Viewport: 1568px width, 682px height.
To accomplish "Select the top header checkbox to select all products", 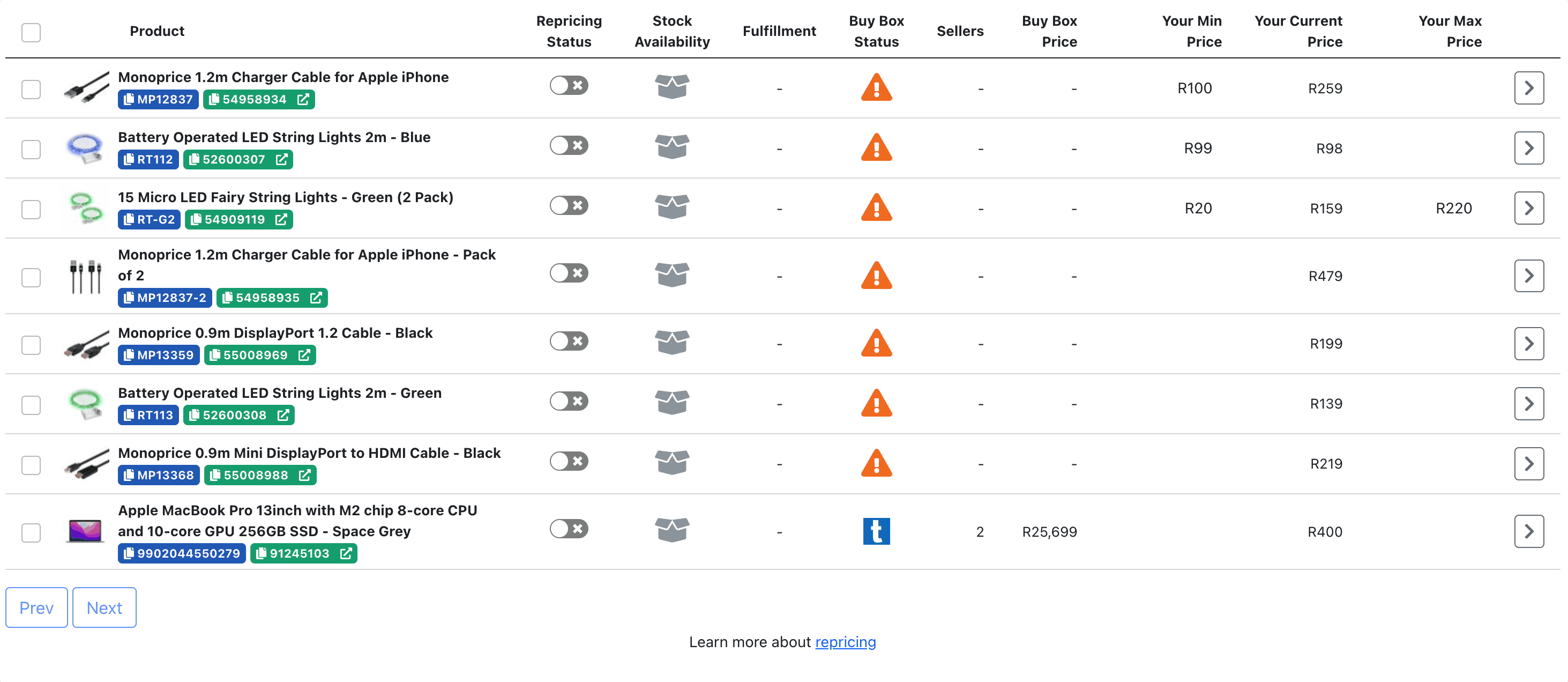I will (31, 31).
